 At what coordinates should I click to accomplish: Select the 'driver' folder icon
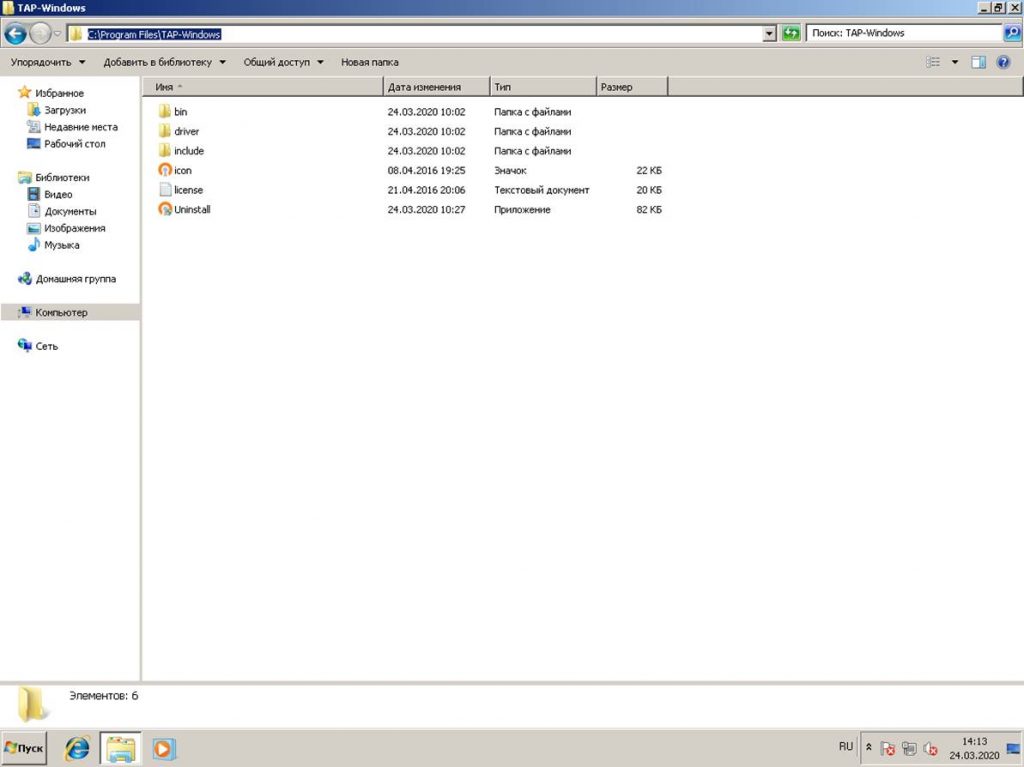point(165,131)
